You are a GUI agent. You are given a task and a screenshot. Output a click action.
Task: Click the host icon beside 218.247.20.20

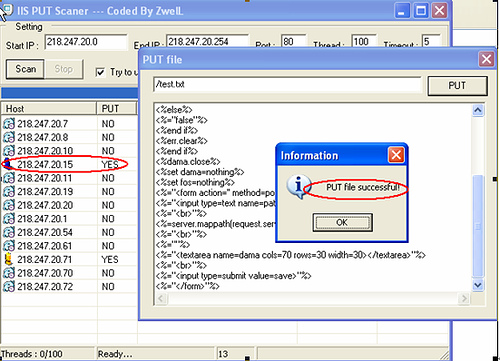tap(9, 205)
